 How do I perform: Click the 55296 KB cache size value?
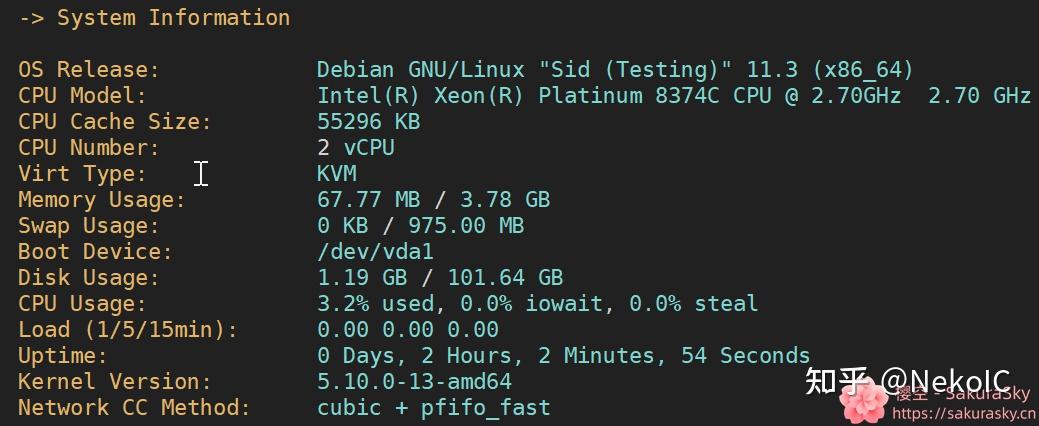368,122
